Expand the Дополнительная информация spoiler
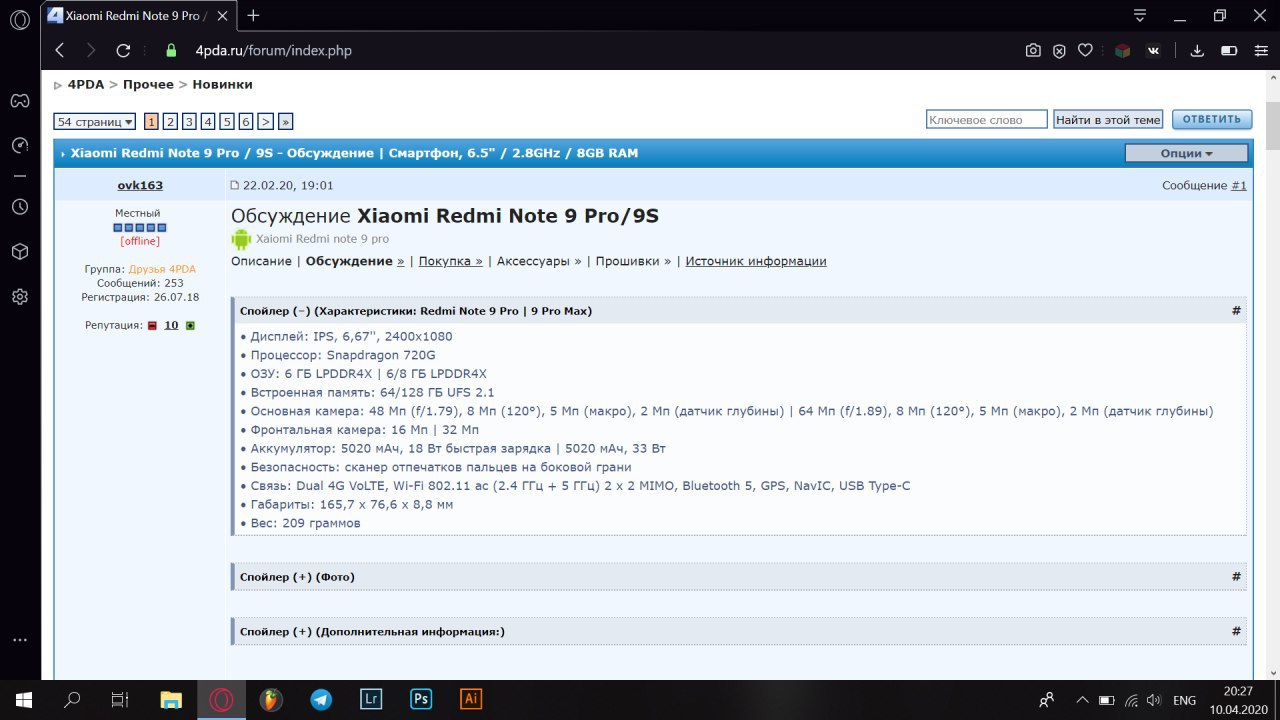 [x=372, y=632]
